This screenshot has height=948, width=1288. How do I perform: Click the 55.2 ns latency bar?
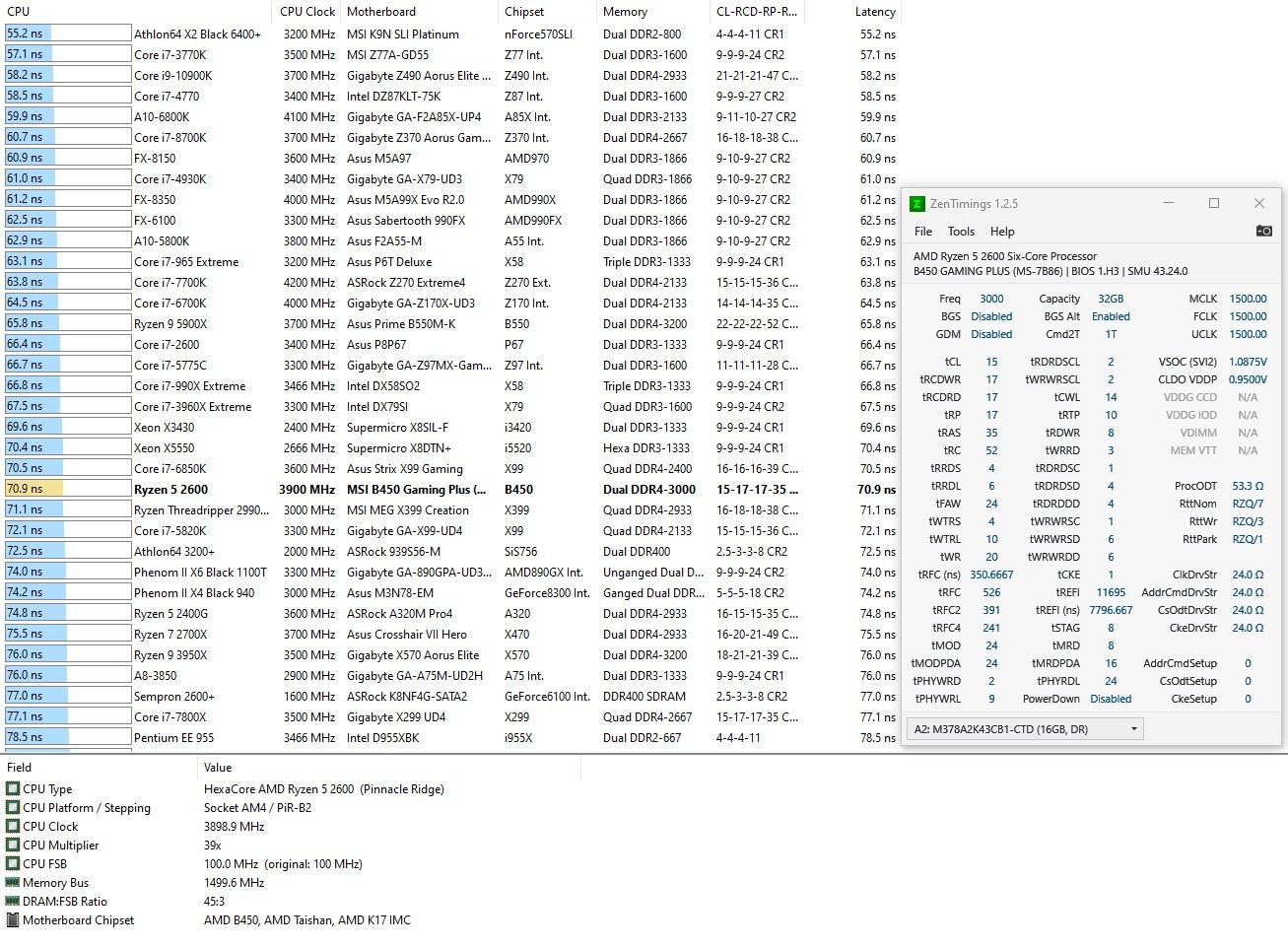(x=30, y=34)
